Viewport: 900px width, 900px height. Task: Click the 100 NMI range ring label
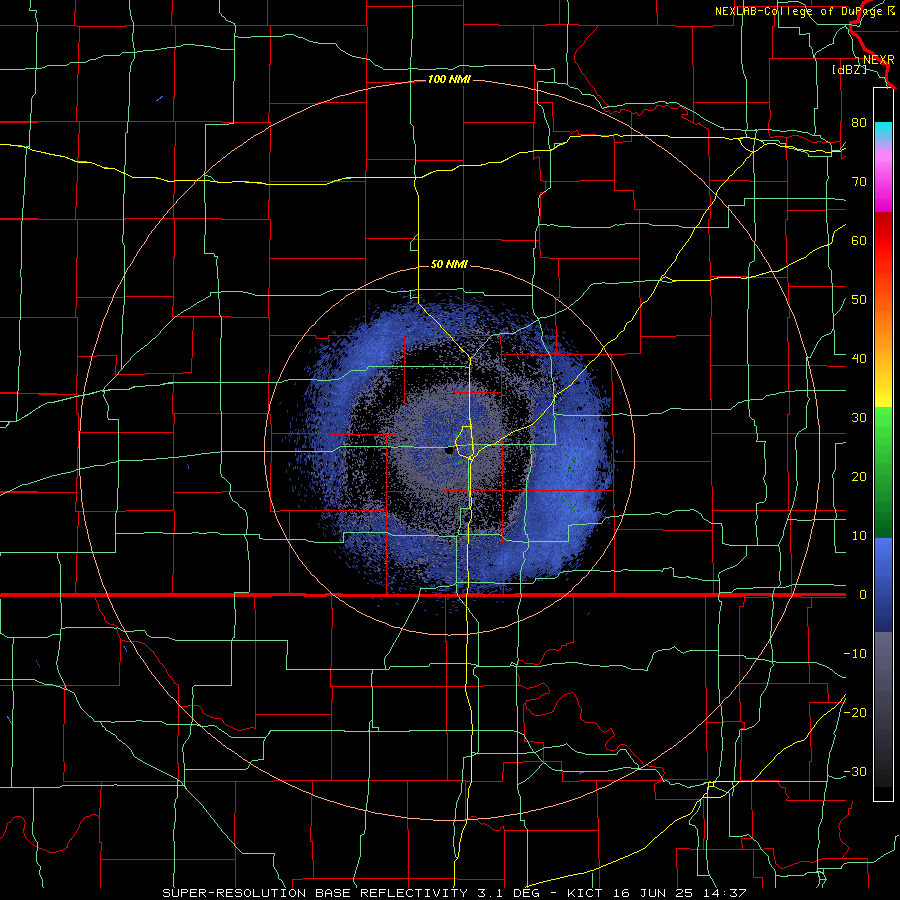point(449,79)
